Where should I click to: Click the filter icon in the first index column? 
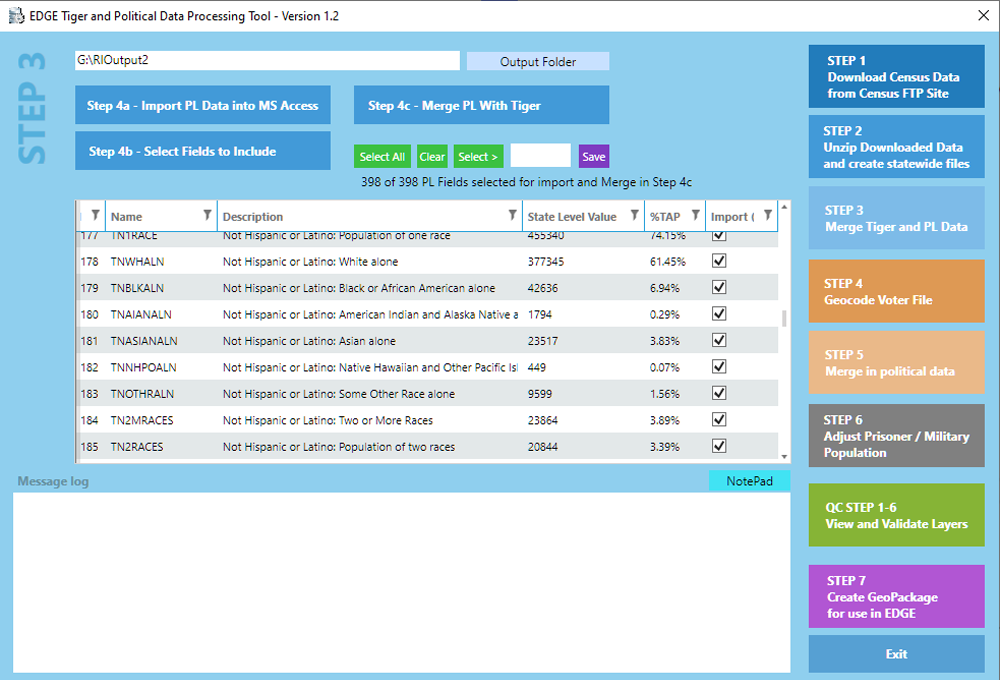(x=95, y=216)
